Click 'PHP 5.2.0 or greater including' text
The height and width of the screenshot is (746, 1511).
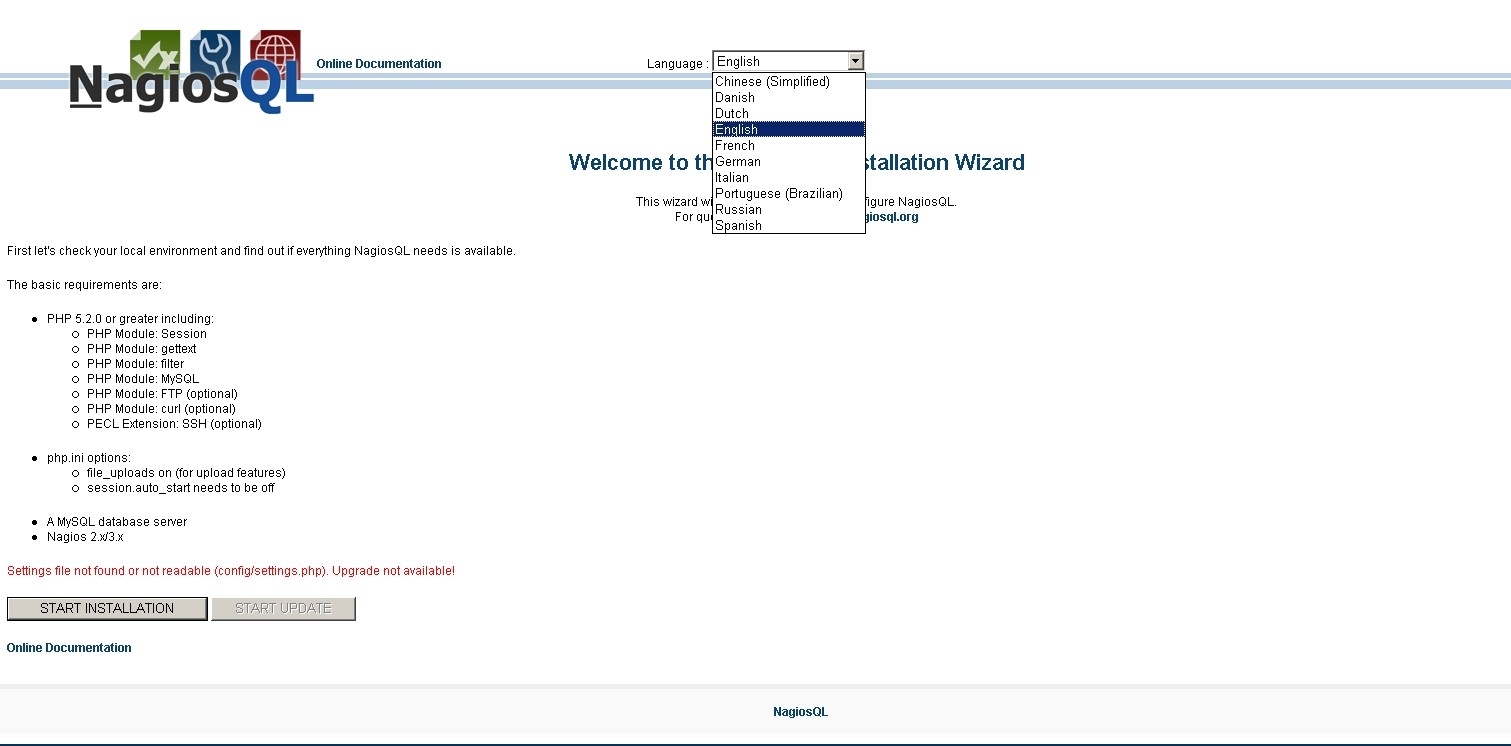pyautogui.click(x=130, y=319)
